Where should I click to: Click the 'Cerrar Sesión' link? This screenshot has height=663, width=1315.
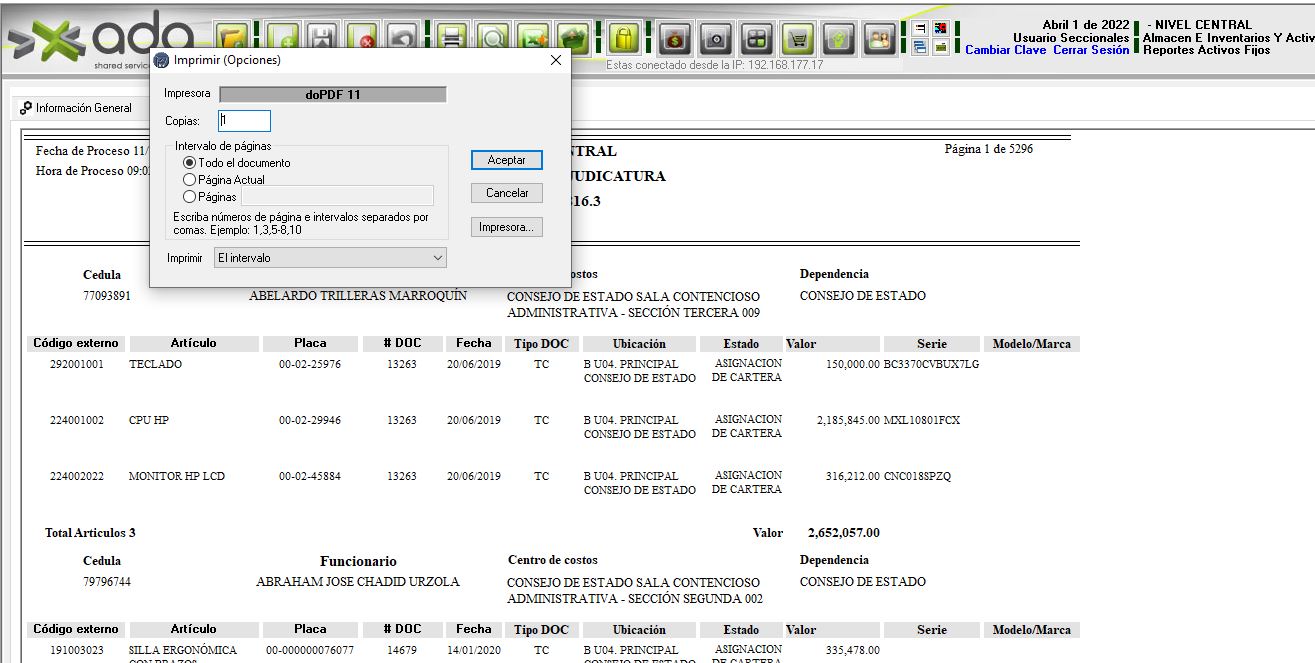coord(1091,50)
